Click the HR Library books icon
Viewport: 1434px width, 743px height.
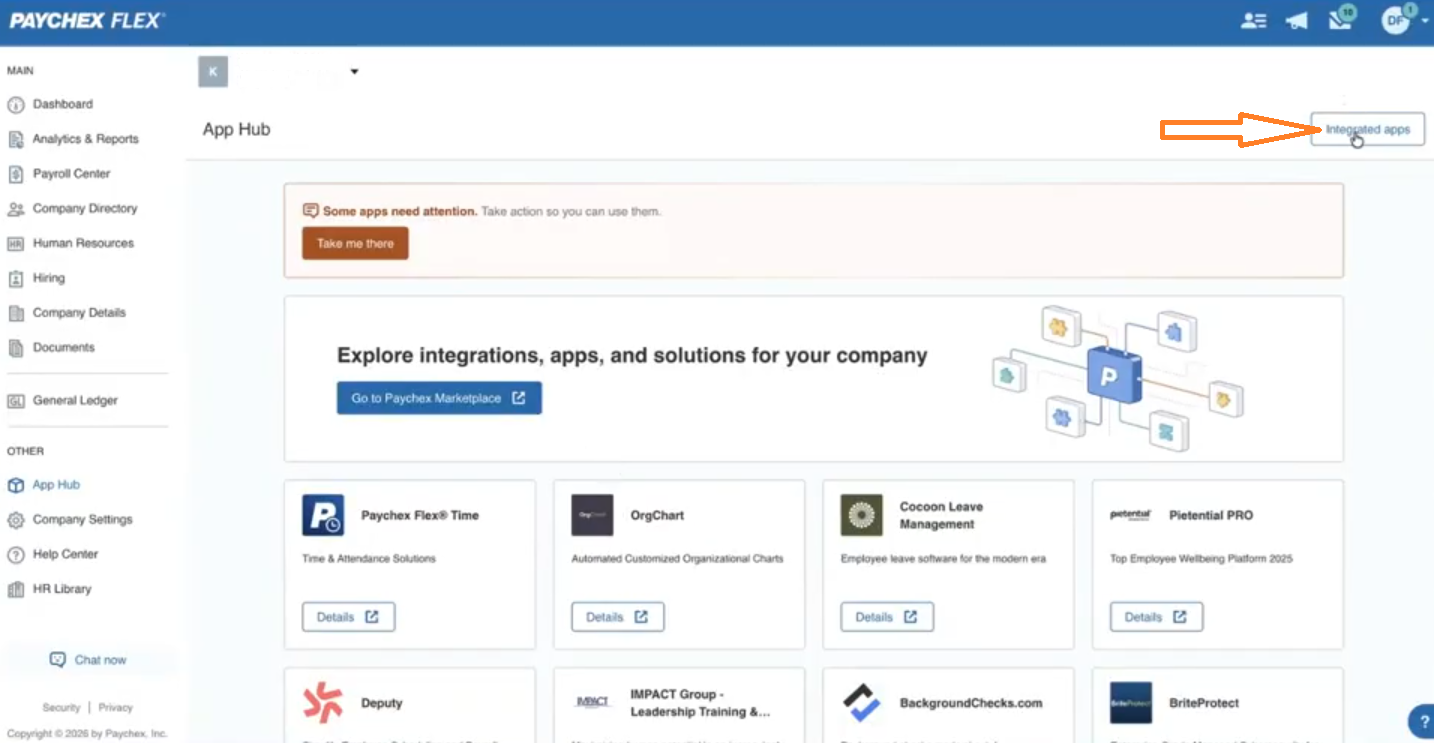click(16, 590)
